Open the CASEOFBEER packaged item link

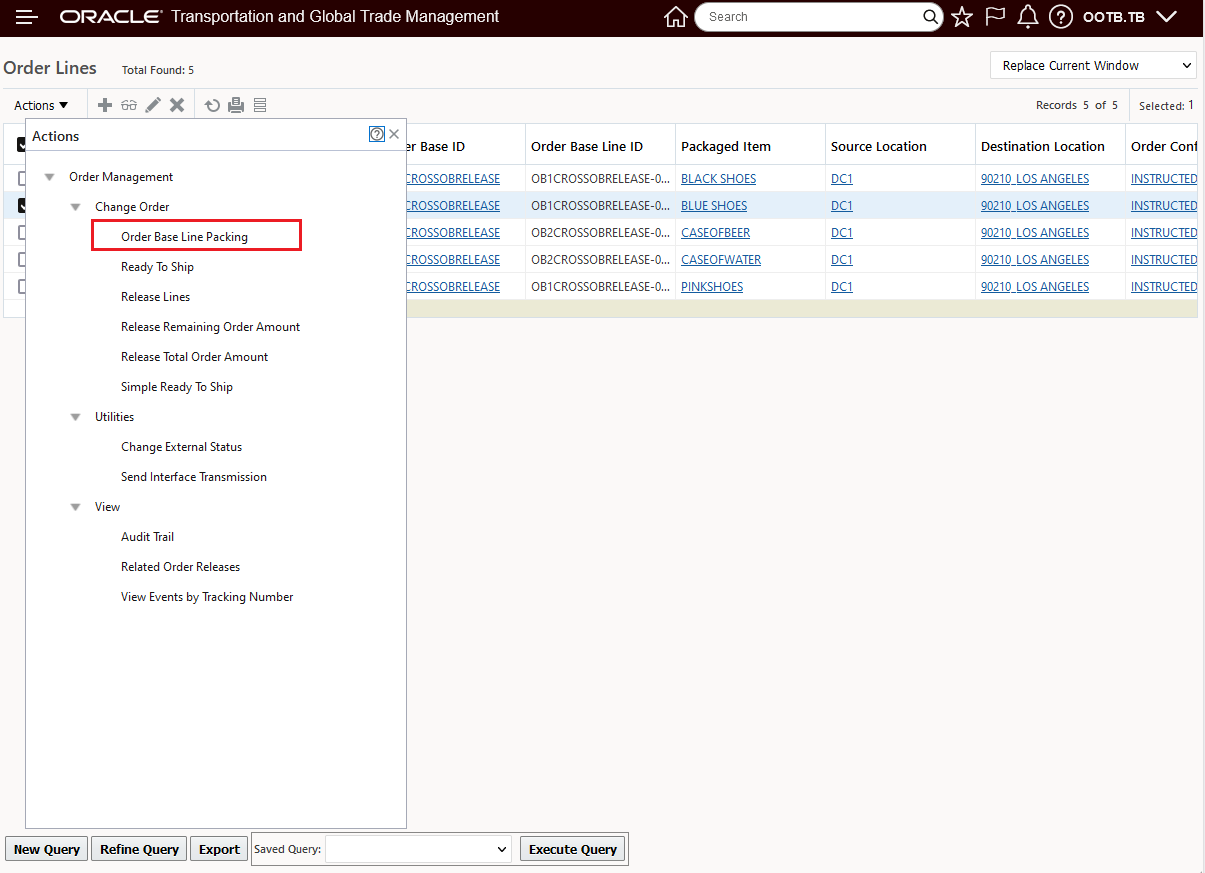[715, 233]
